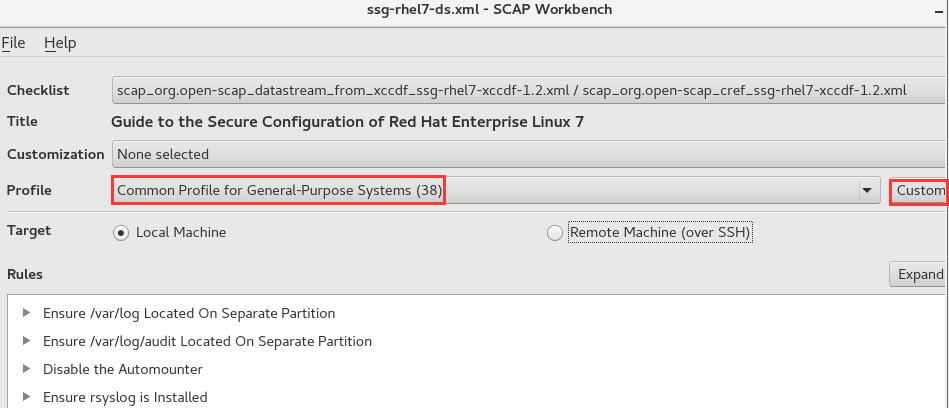Image resolution: width=949 pixels, height=408 pixels.
Task: Select the Local Machine radio button
Action: click(121, 233)
